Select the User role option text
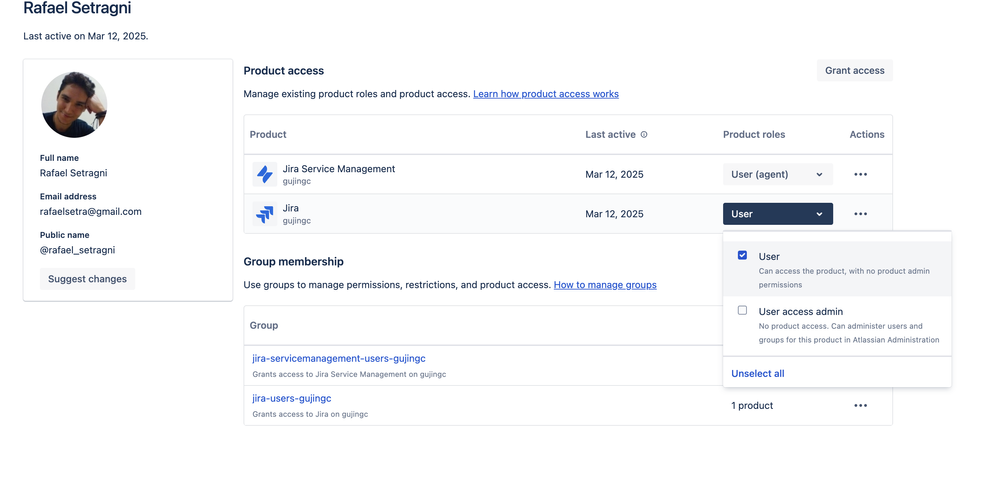The height and width of the screenshot is (493, 999). (769, 257)
